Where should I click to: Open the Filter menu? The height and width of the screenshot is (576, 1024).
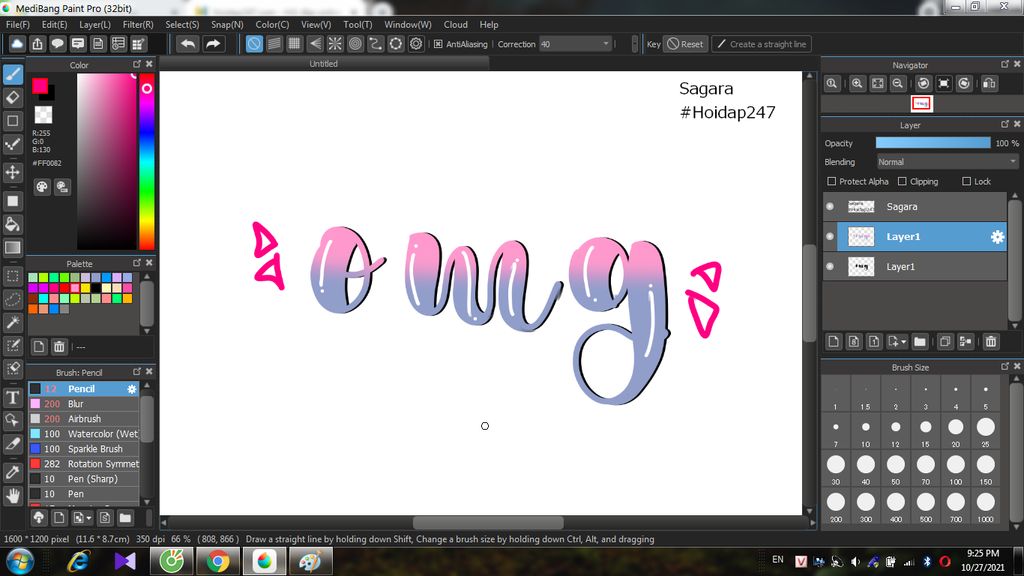point(139,24)
